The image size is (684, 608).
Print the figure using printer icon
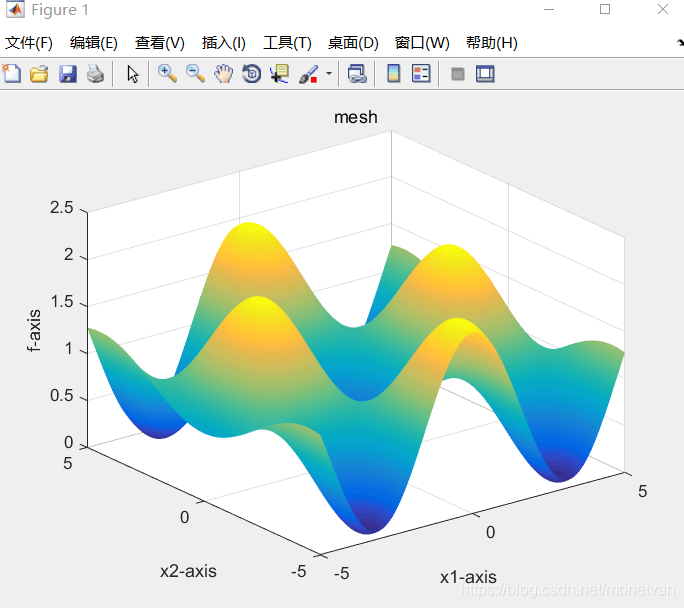96,74
